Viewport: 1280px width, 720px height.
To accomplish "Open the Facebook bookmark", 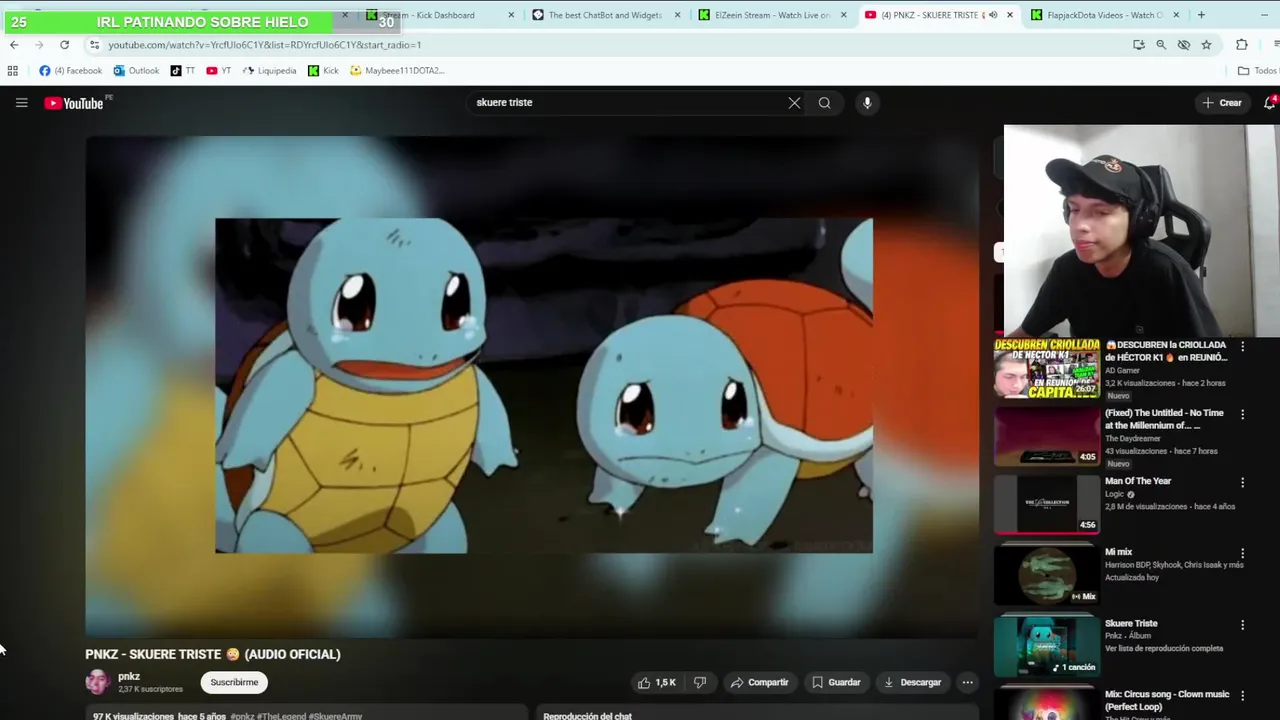I will pos(70,71).
